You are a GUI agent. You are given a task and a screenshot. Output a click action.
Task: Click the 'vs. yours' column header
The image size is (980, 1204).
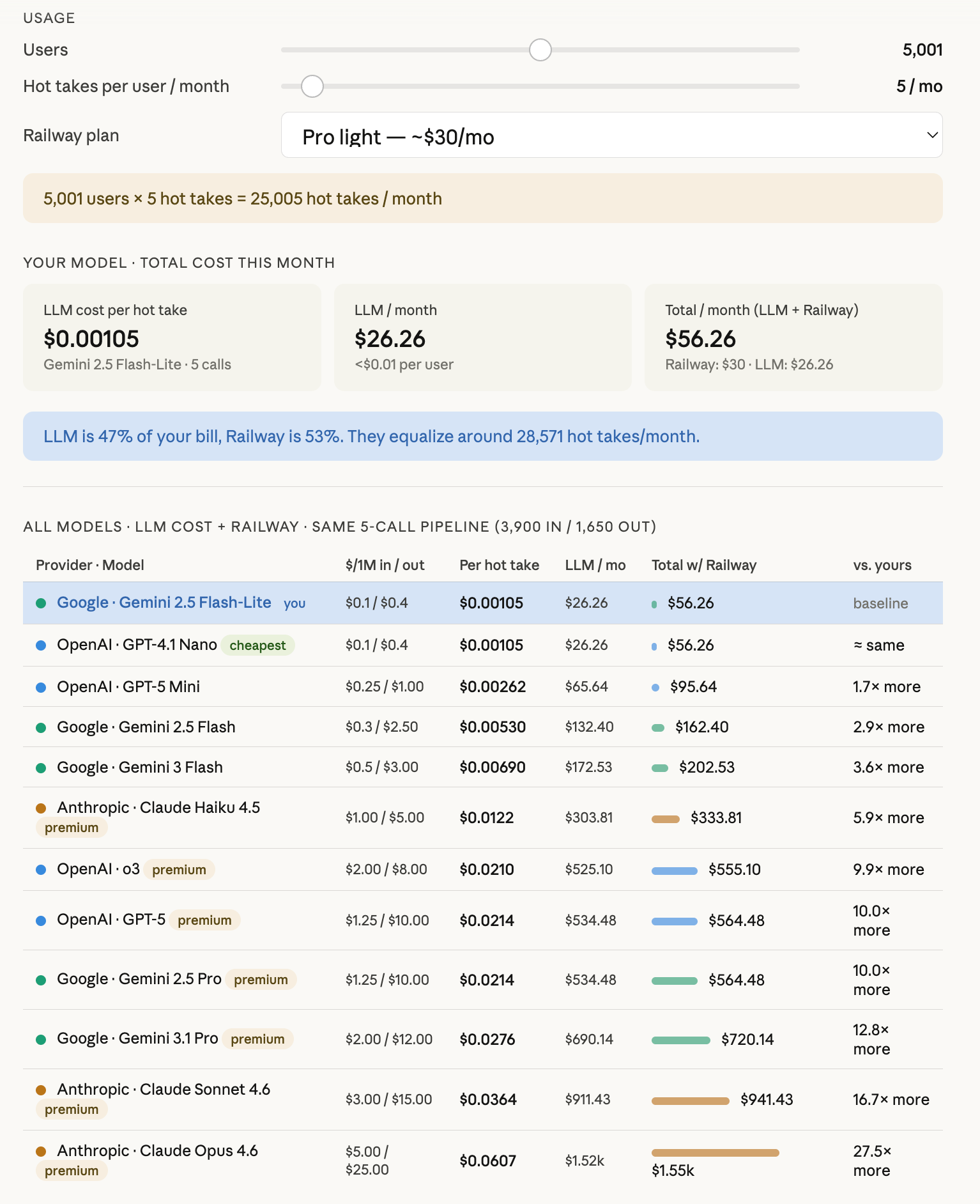coord(882,565)
